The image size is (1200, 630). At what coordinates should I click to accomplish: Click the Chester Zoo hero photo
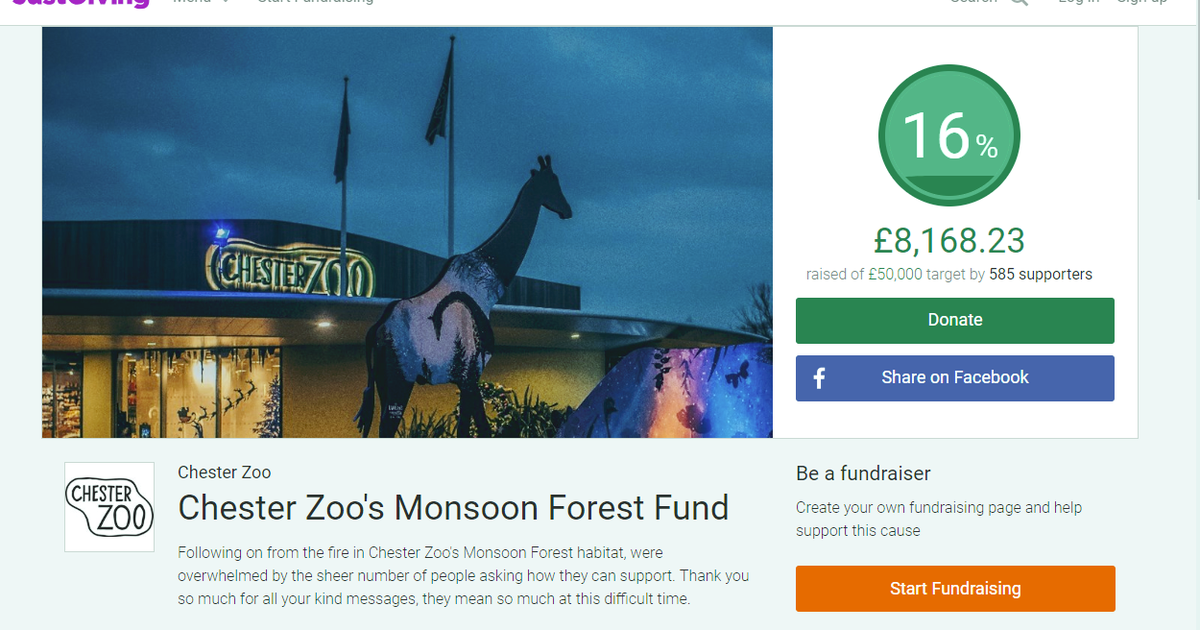pyautogui.click(x=407, y=232)
